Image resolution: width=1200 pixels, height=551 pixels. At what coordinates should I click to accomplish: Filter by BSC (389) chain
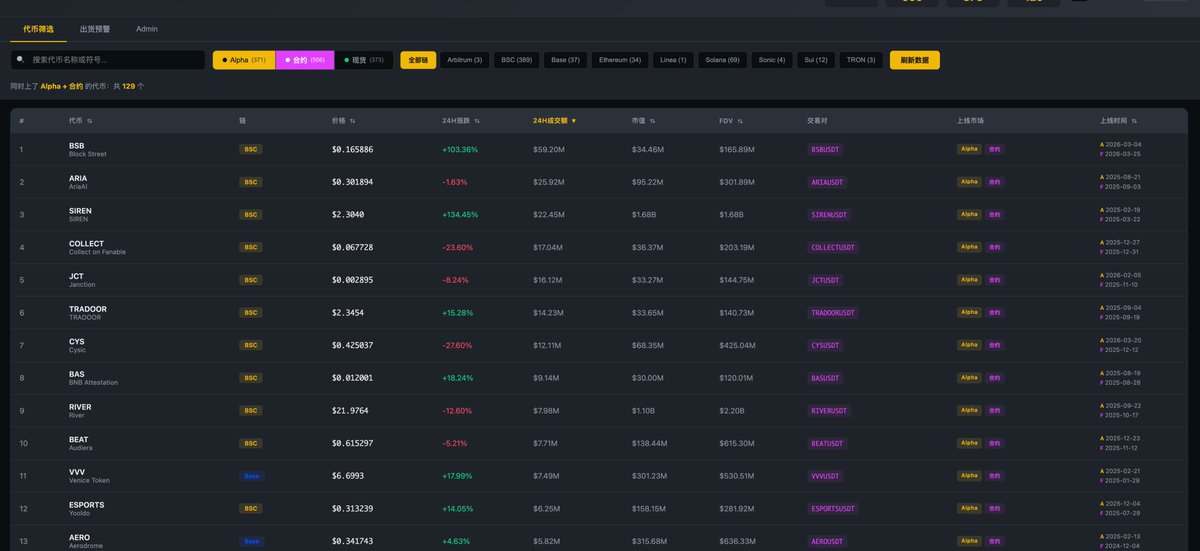(517, 60)
